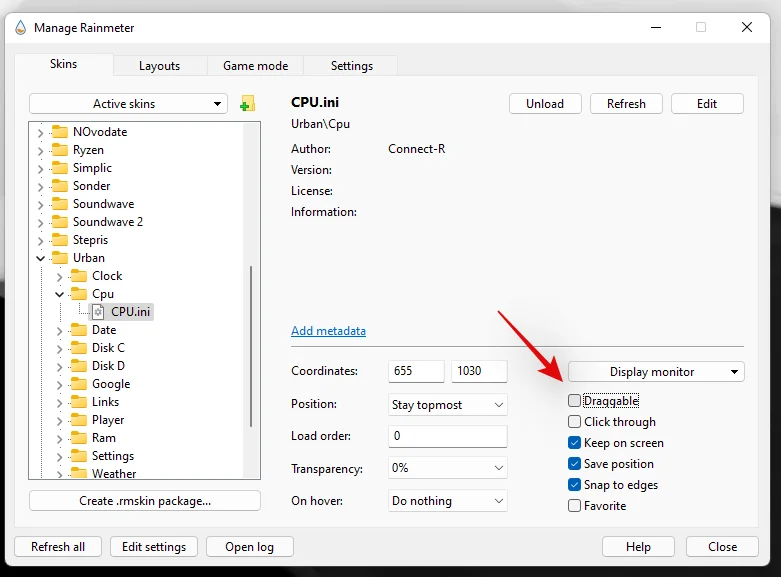Expand the Ram subfolder
Screen dimensions: 781x577
60,438
